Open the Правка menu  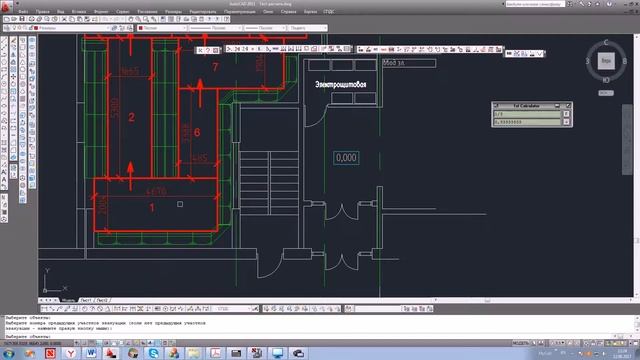click(x=43, y=12)
